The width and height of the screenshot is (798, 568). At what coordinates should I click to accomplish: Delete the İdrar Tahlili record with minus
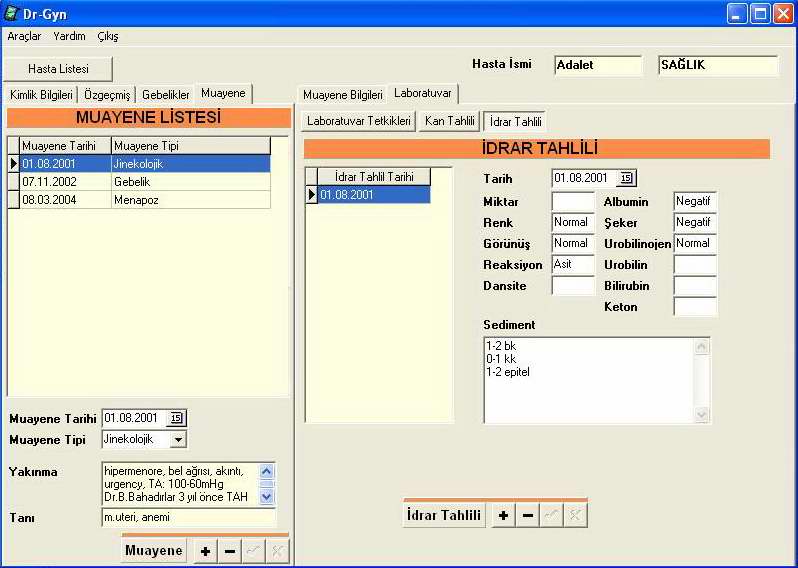pos(527,515)
